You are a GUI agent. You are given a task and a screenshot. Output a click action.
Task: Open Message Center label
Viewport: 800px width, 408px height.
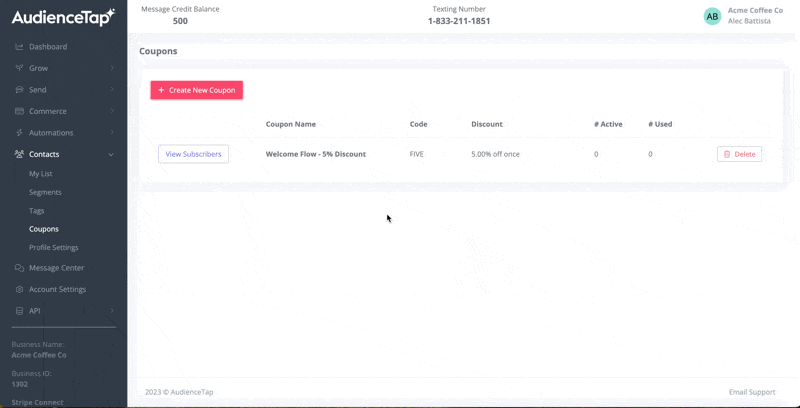click(57, 268)
